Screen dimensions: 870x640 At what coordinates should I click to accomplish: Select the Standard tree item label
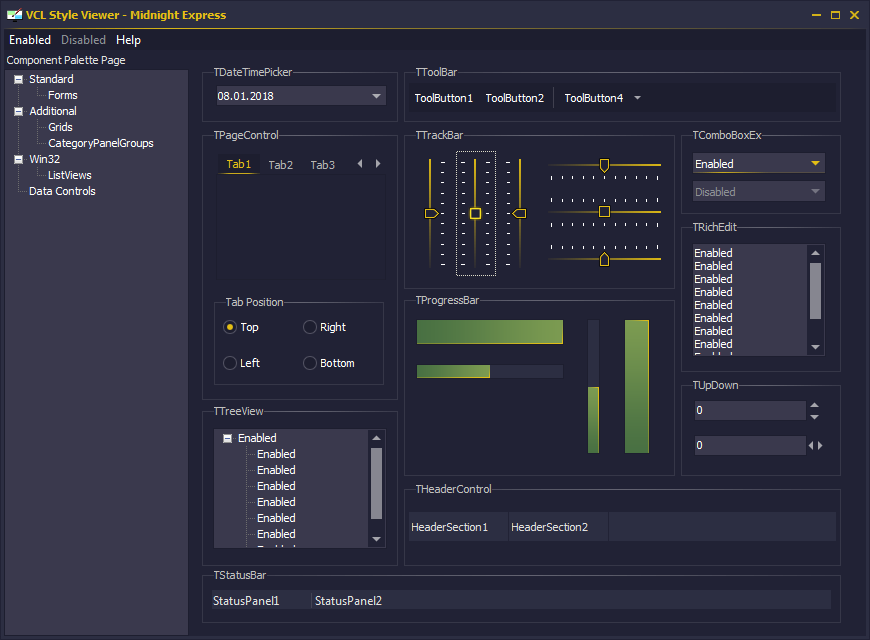(51, 79)
